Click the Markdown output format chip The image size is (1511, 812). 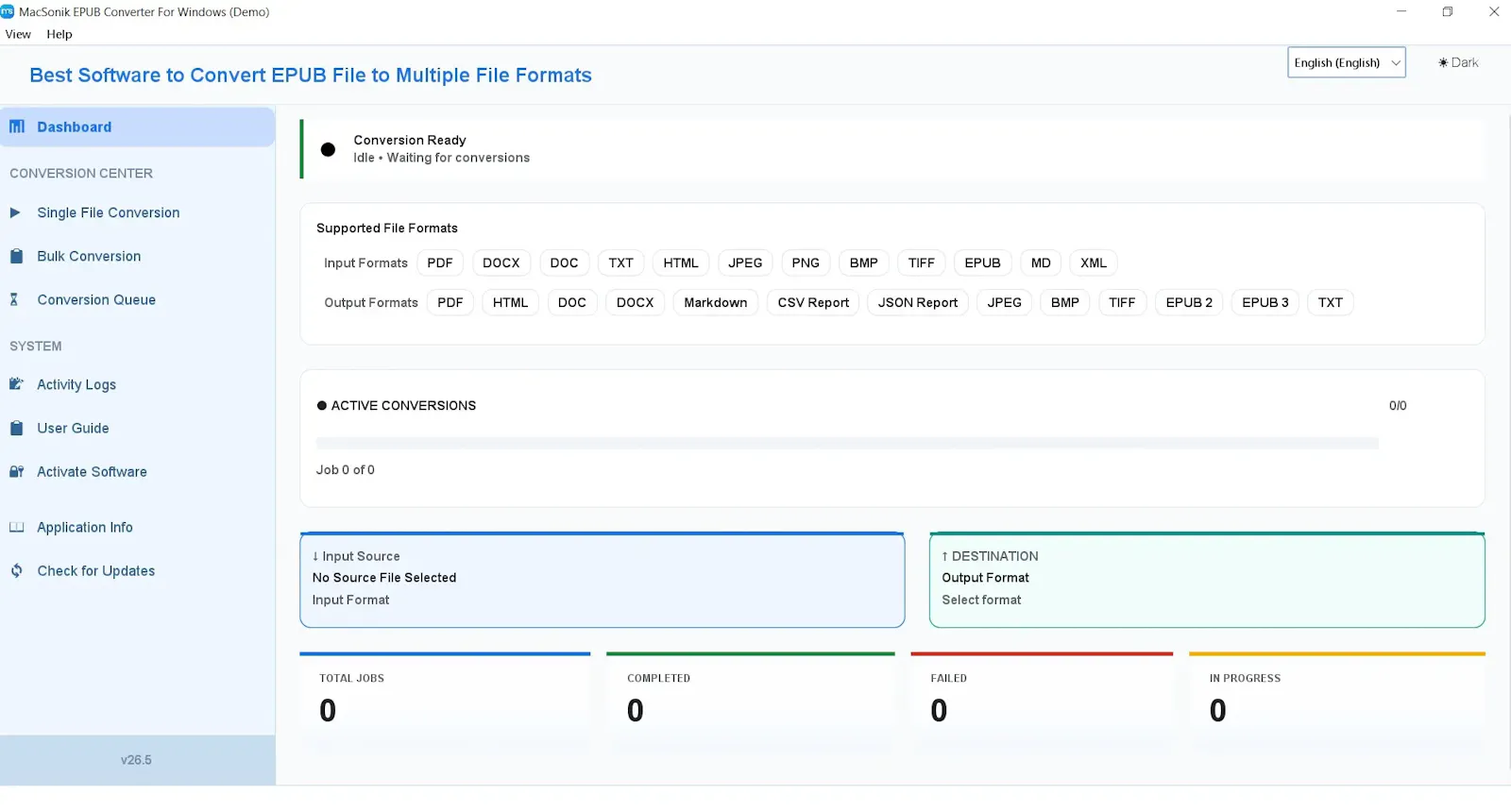[716, 302]
